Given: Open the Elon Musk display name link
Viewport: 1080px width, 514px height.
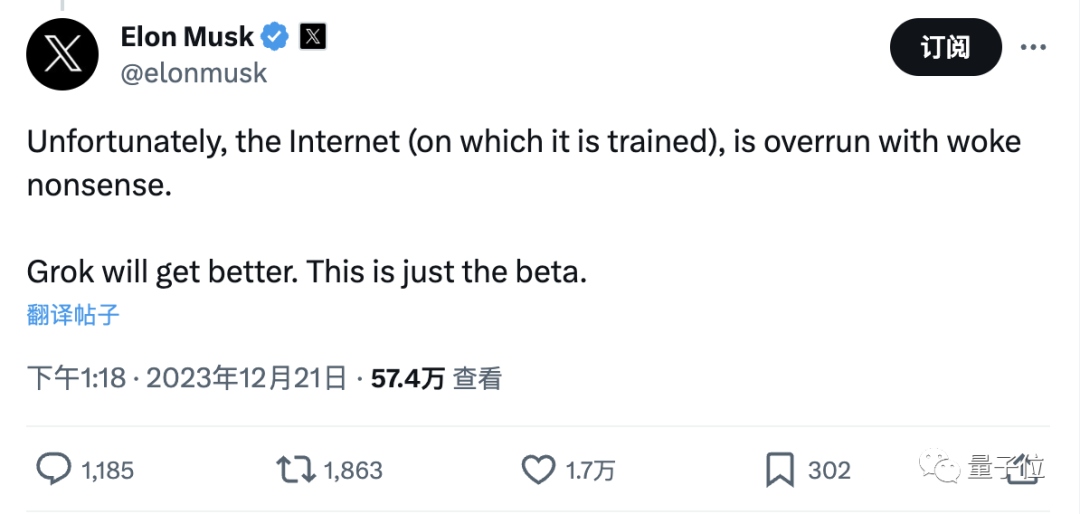Looking at the screenshot, I should click(187, 38).
